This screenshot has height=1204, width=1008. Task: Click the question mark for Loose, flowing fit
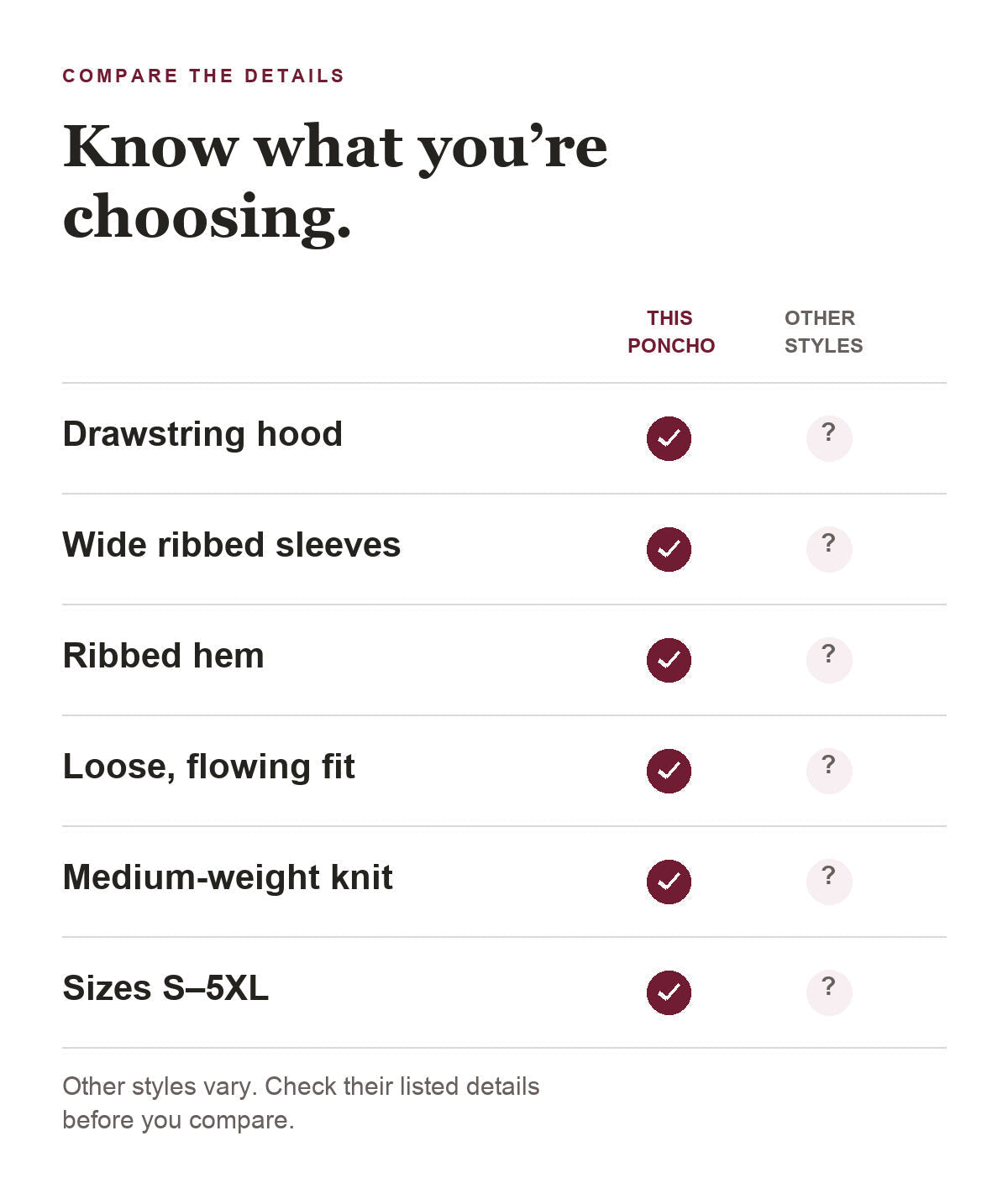point(829,771)
